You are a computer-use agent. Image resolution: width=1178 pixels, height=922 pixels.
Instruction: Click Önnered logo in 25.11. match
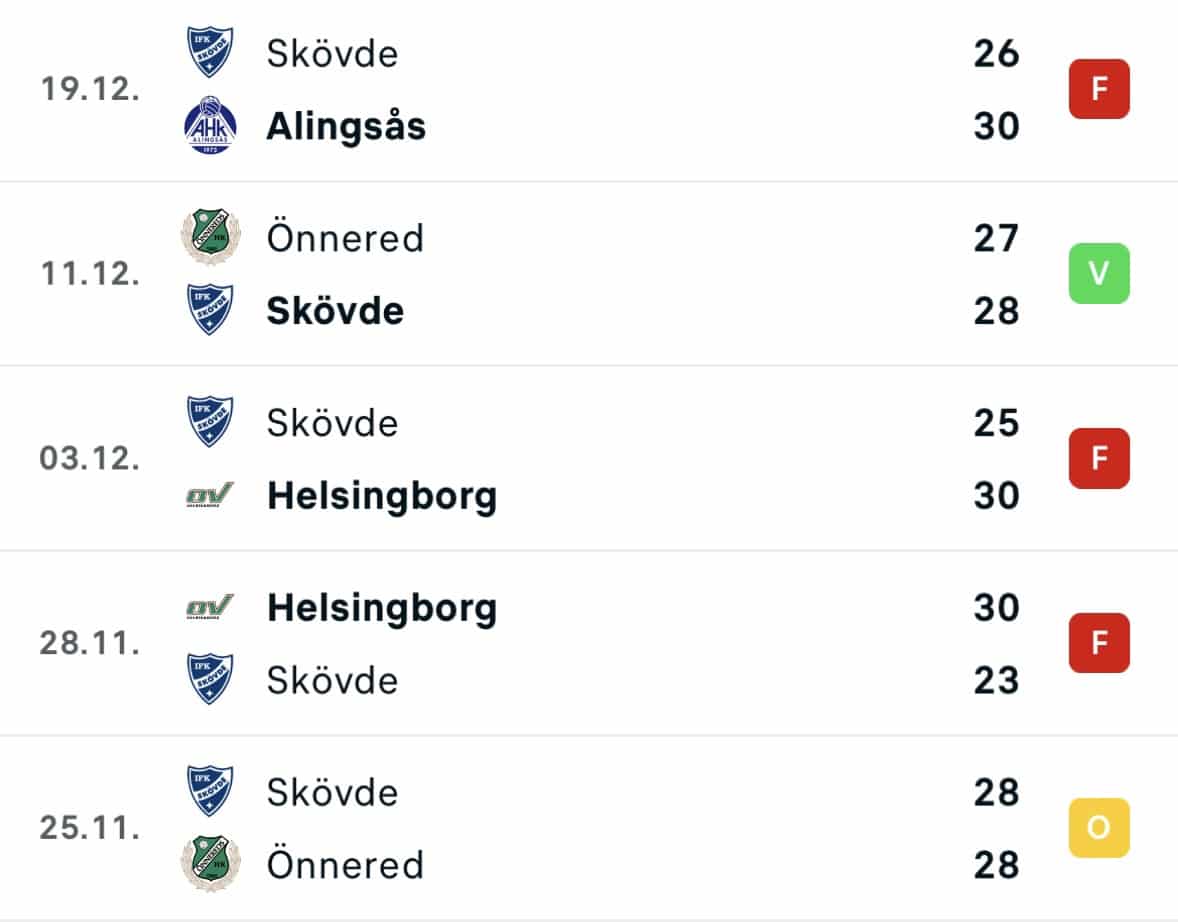pos(210,863)
